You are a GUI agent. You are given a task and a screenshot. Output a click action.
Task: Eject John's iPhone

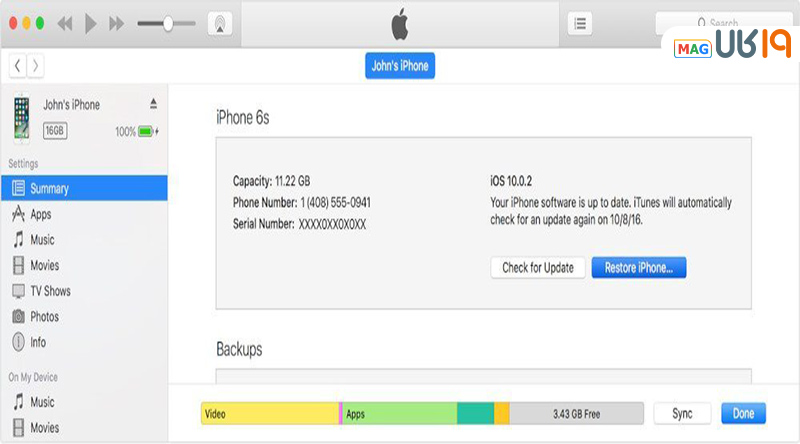(x=153, y=104)
